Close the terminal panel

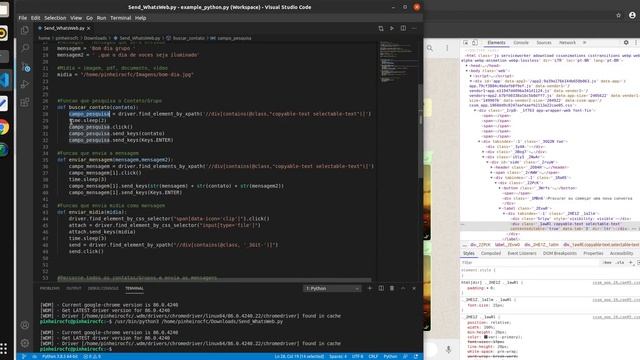click(414, 288)
